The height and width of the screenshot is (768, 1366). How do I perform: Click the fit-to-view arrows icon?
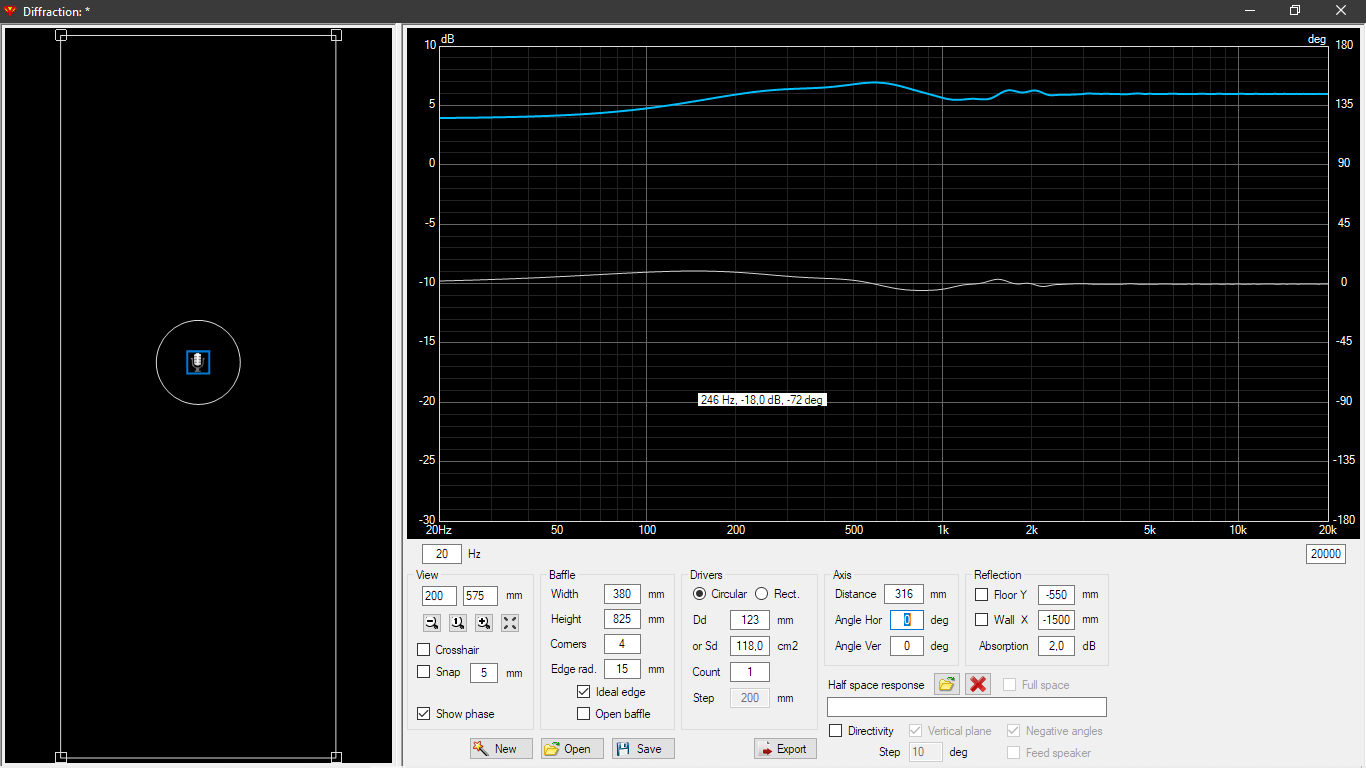point(510,623)
